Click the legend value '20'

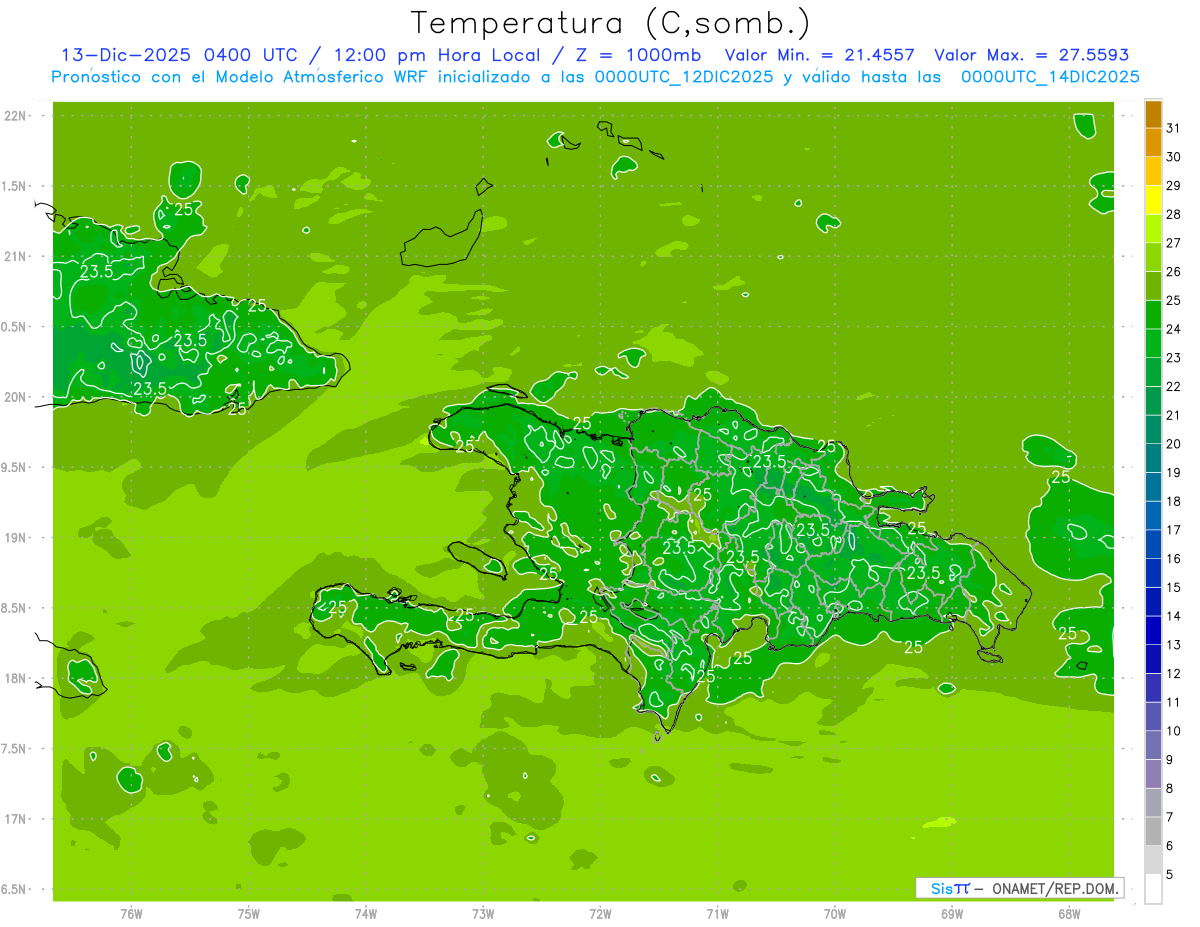(1173, 444)
